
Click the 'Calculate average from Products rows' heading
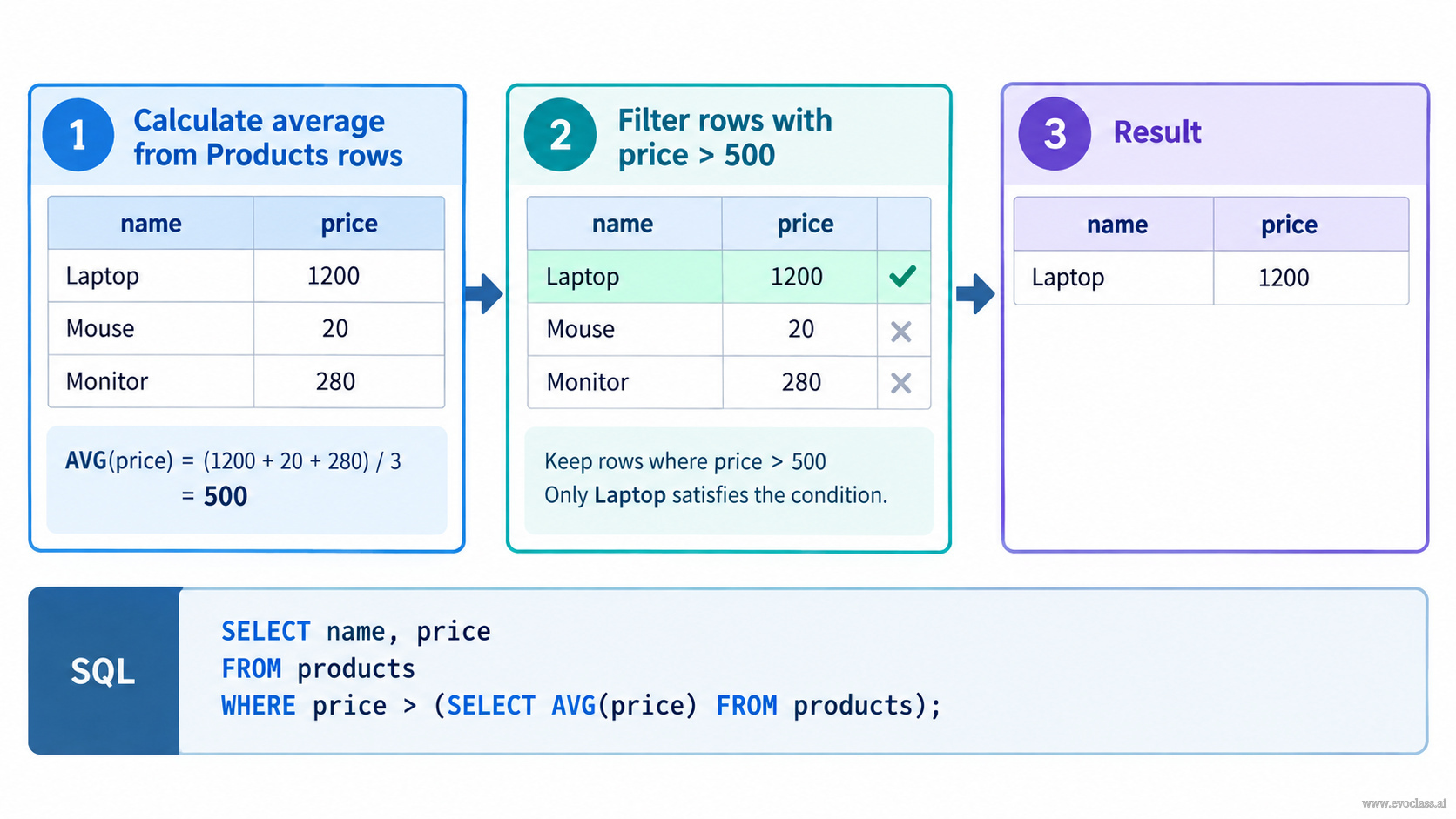(x=268, y=138)
